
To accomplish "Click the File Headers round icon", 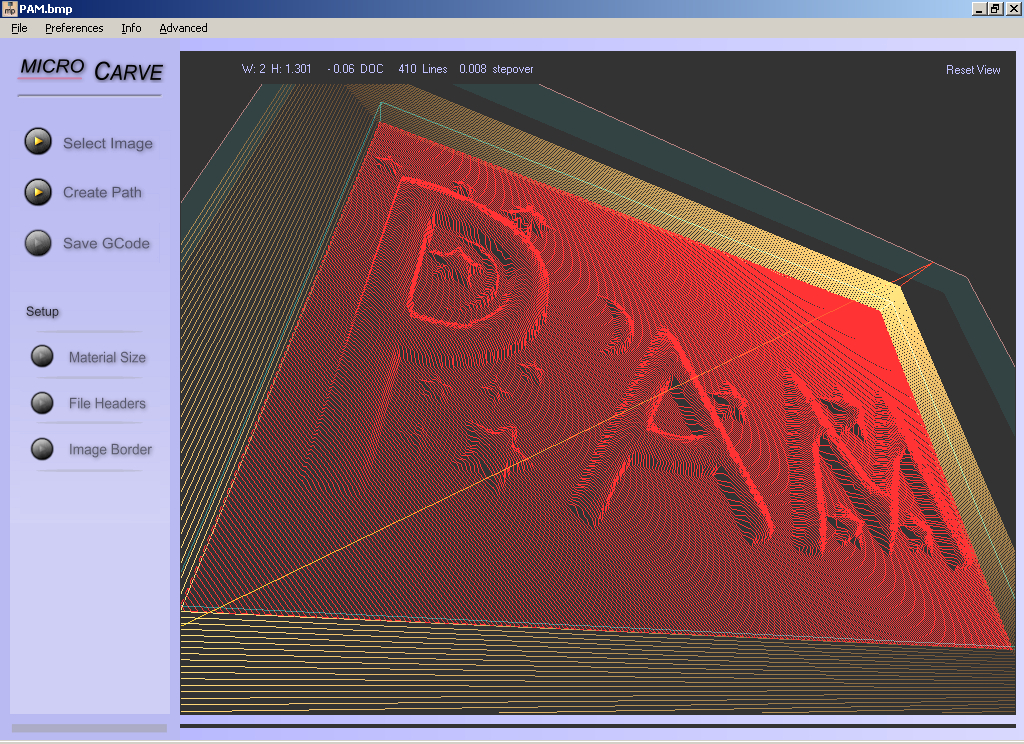I will 42,402.
